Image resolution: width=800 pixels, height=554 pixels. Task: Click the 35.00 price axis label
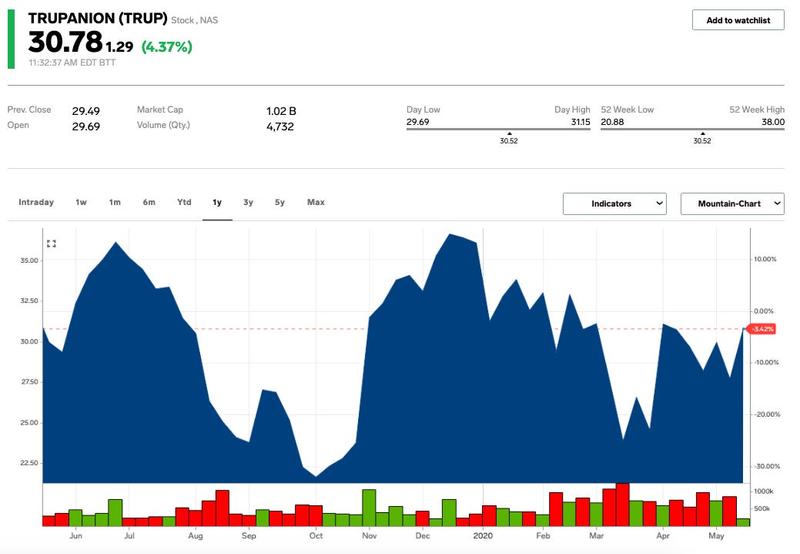pos(29,261)
